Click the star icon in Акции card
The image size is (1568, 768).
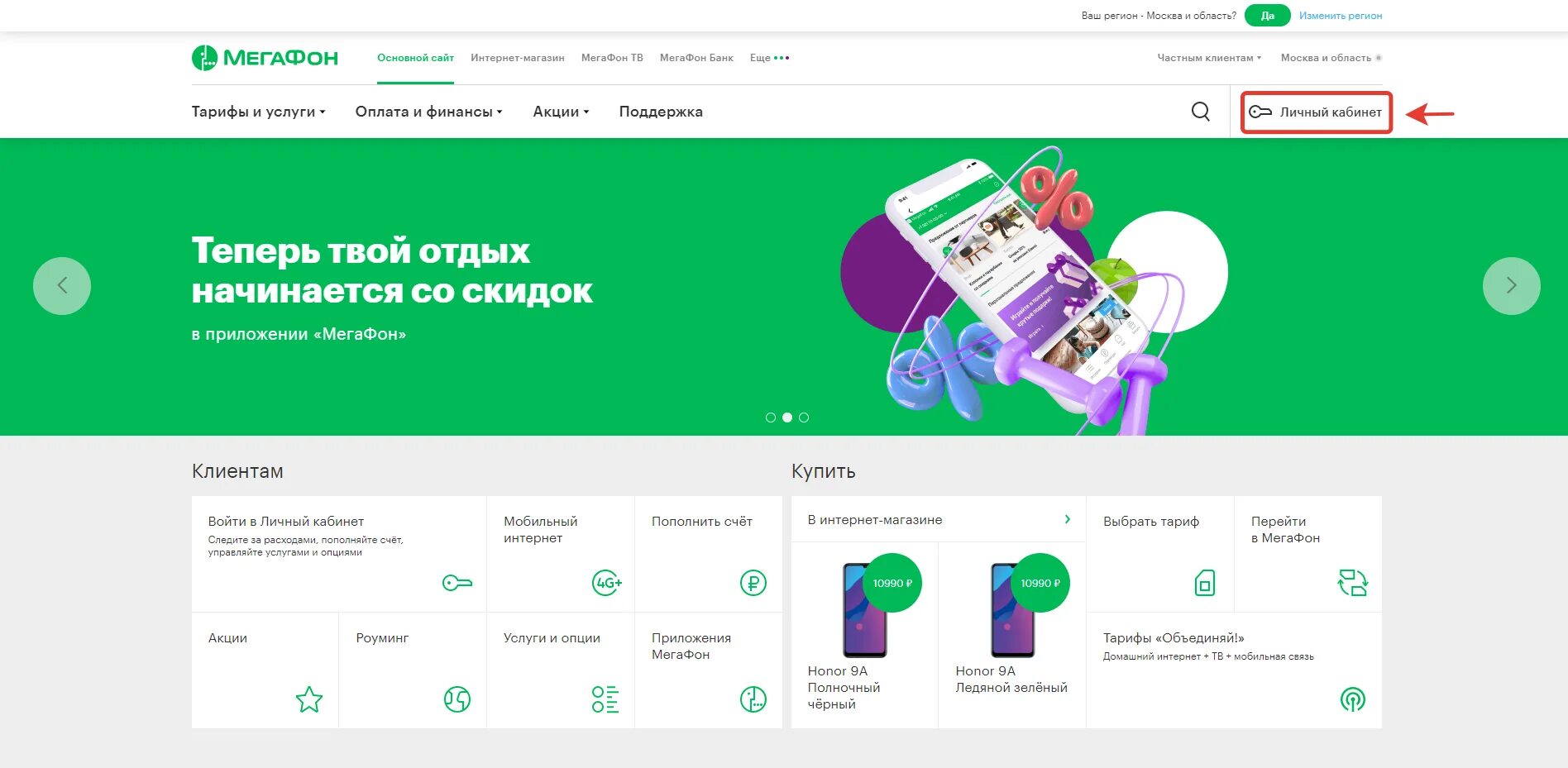[309, 699]
